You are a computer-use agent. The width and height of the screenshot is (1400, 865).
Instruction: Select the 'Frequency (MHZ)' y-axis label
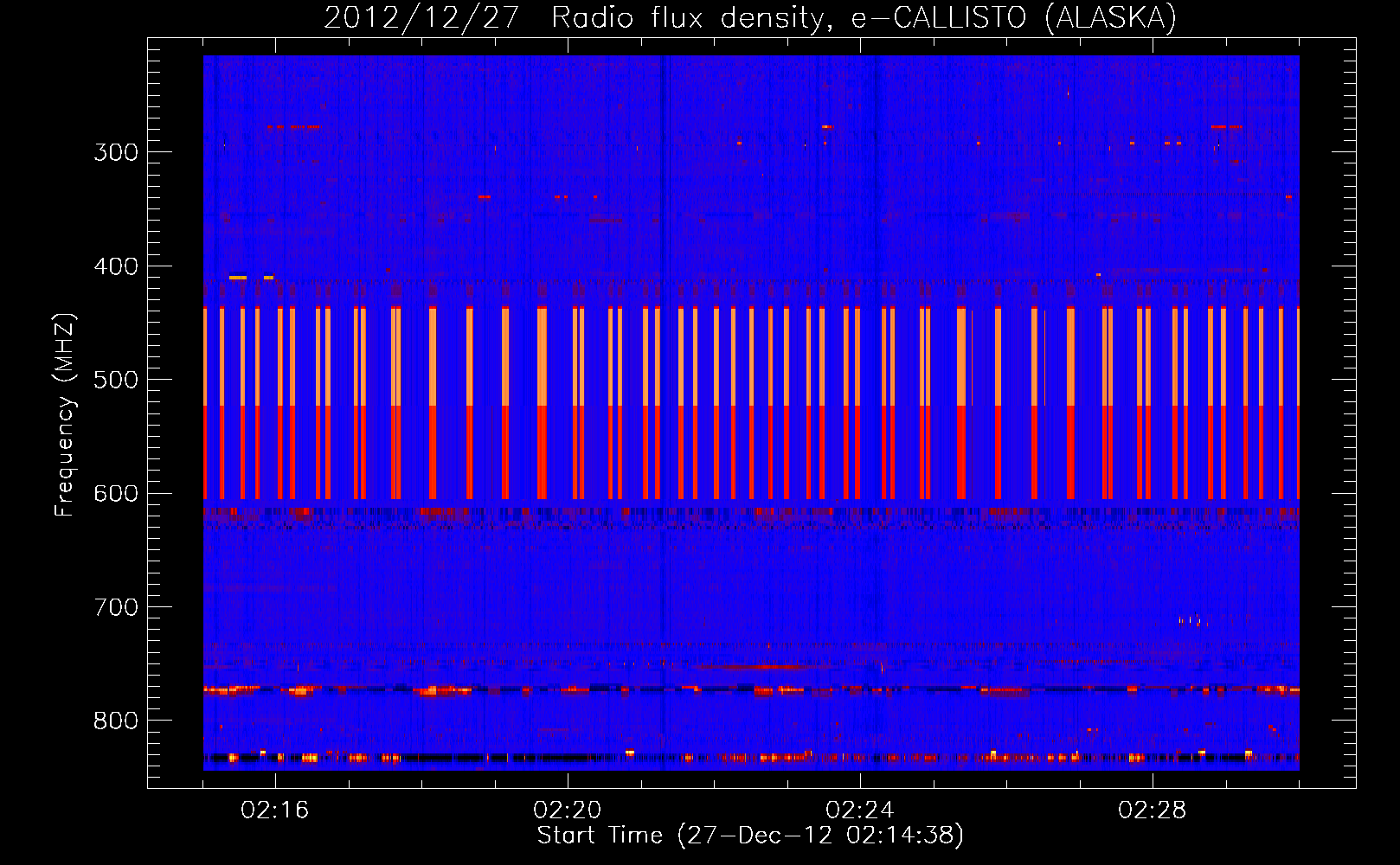(65, 415)
